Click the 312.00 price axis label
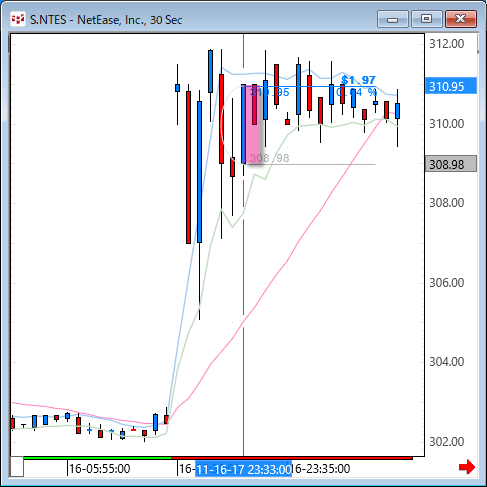This screenshot has width=487, height=487. click(x=446, y=44)
